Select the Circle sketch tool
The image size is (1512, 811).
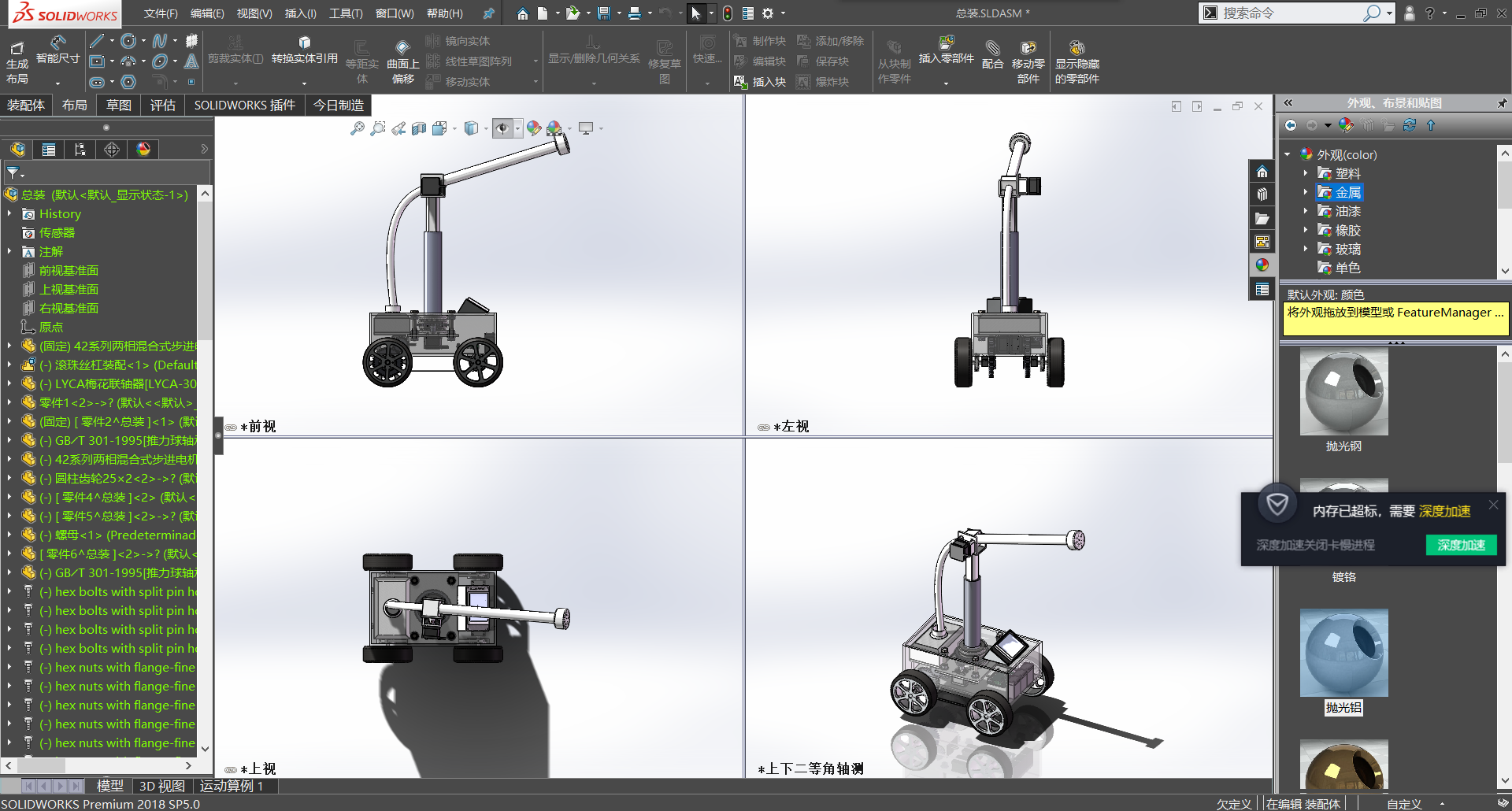tap(128, 41)
